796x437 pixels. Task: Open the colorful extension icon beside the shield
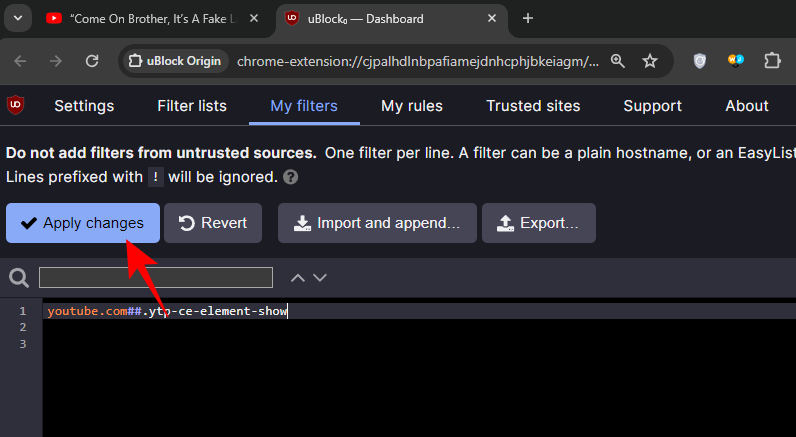click(736, 61)
